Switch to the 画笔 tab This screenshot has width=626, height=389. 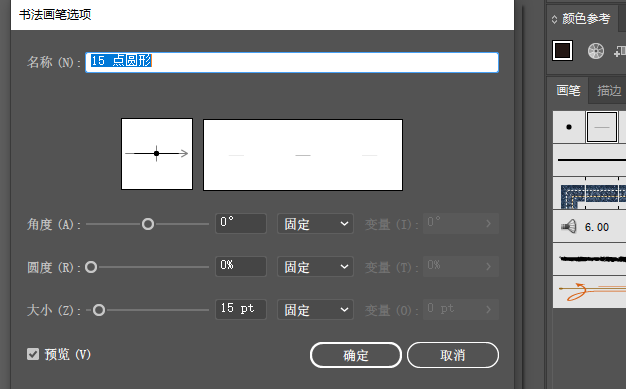(568, 91)
